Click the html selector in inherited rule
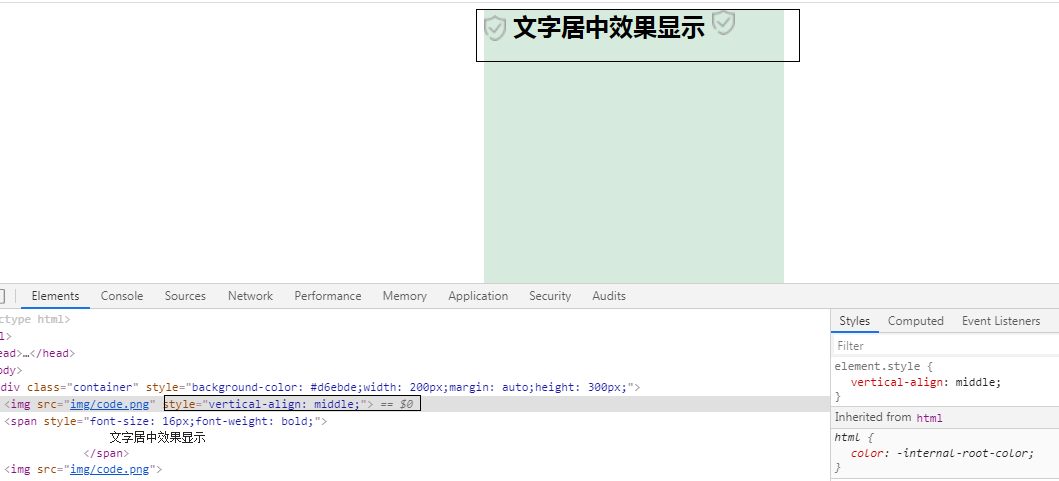The height and width of the screenshot is (481, 1059). click(849, 437)
